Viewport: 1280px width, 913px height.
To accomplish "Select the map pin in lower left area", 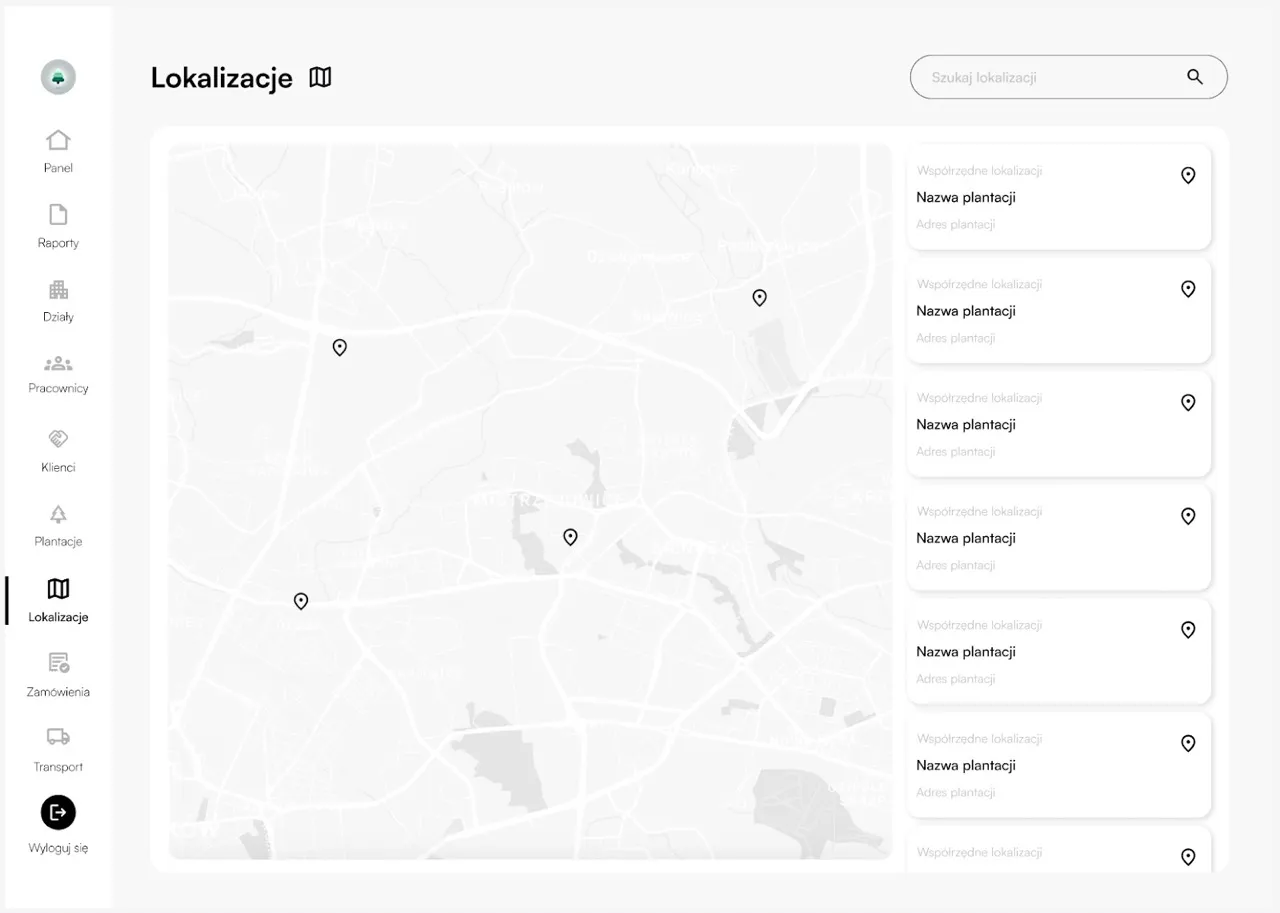I will 300,601.
